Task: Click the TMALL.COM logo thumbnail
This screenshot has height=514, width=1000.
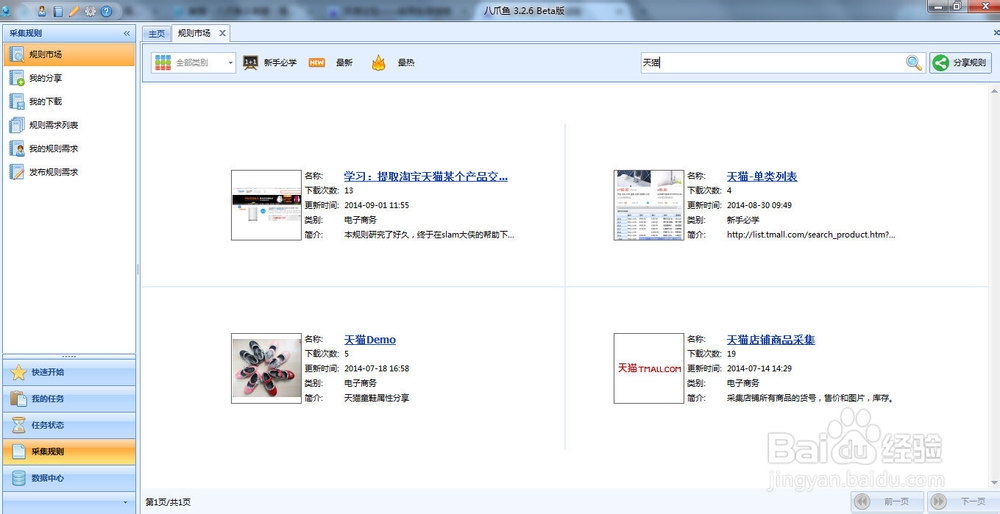Action: point(649,368)
